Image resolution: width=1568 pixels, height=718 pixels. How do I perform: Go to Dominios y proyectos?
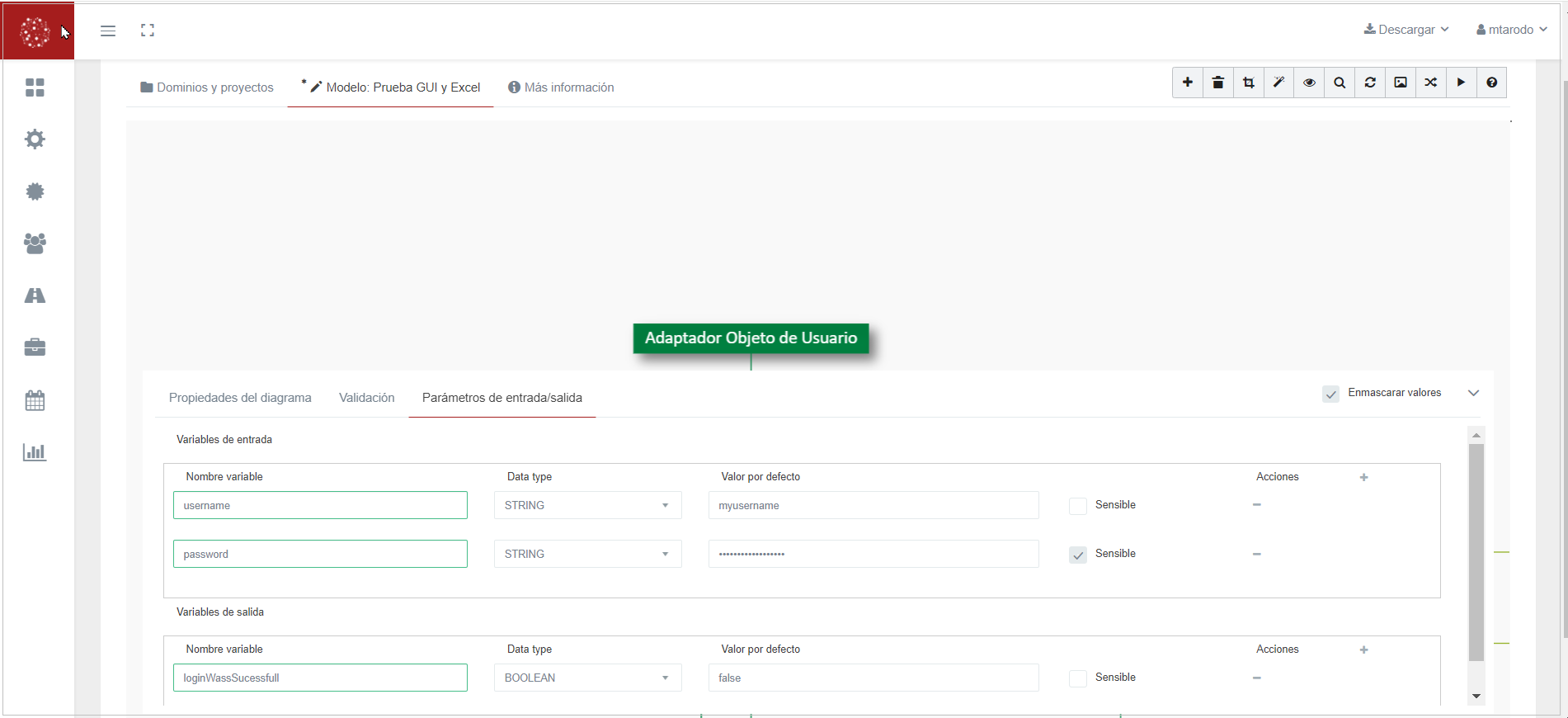tap(207, 87)
